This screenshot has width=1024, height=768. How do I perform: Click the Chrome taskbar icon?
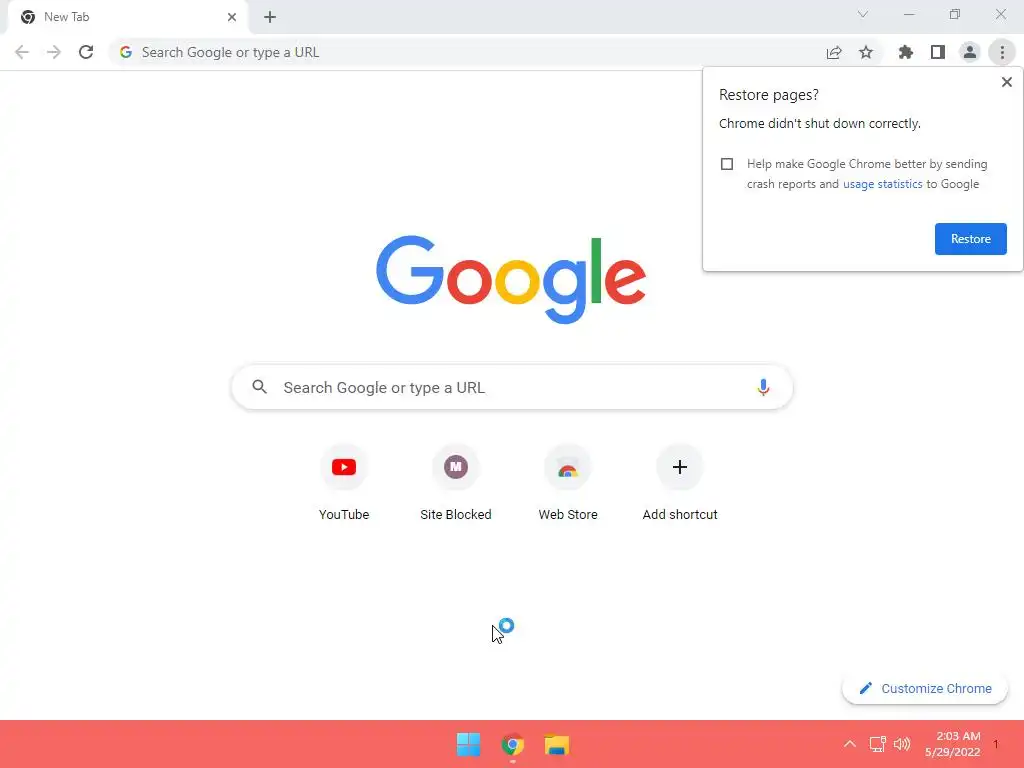(x=513, y=744)
